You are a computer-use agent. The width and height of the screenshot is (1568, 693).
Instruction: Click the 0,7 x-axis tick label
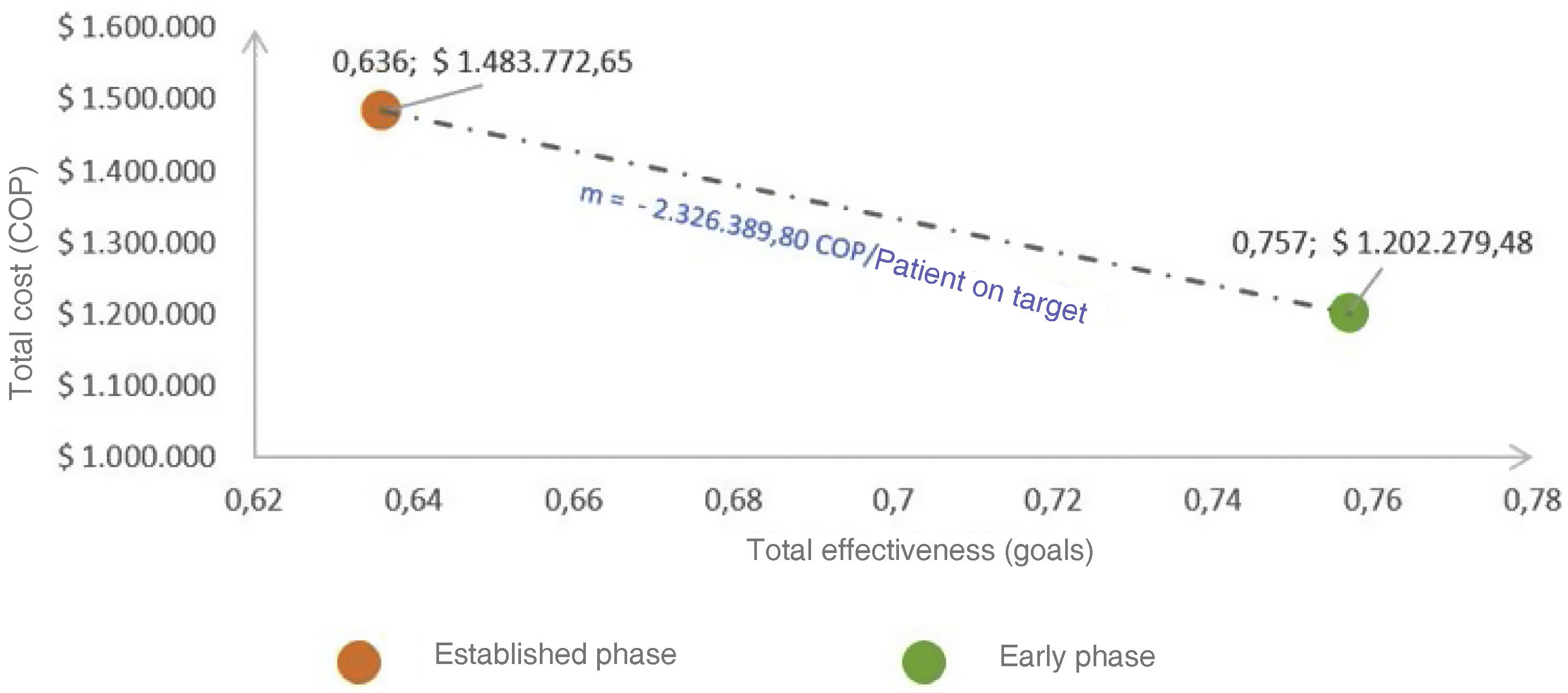tap(893, 500)
